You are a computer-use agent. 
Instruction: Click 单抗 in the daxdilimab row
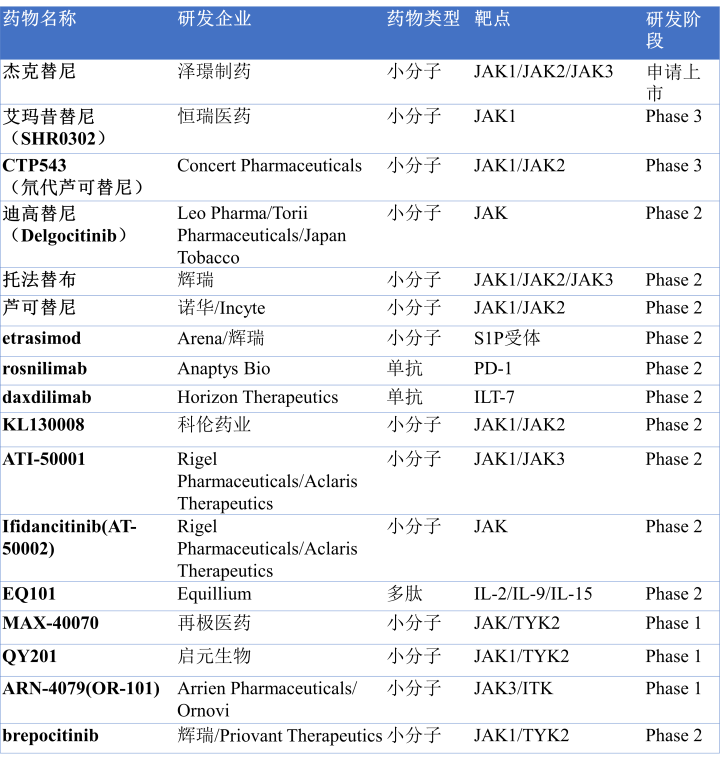[405, 397]
